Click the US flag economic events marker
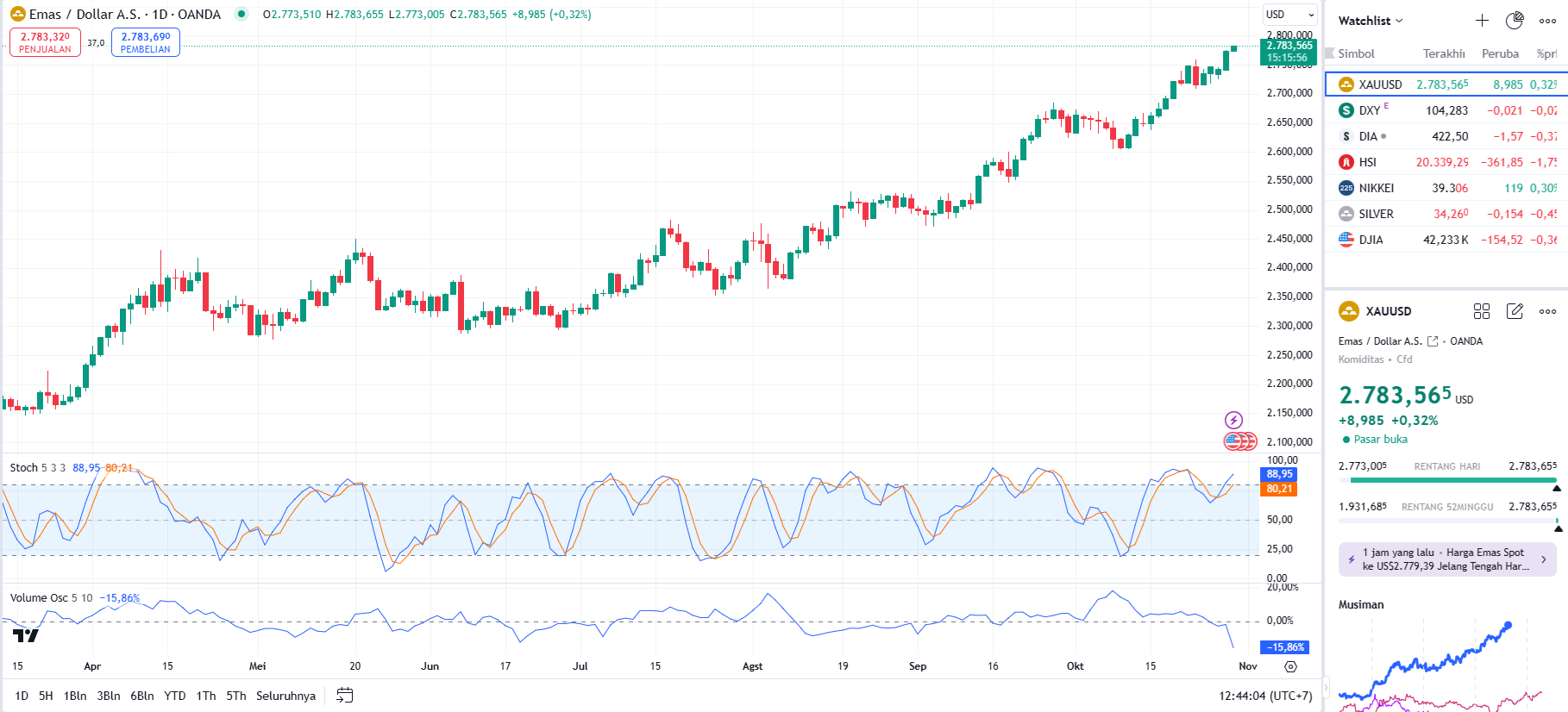This screenshot has width=1568, height=712. [x=1235, y=441]
